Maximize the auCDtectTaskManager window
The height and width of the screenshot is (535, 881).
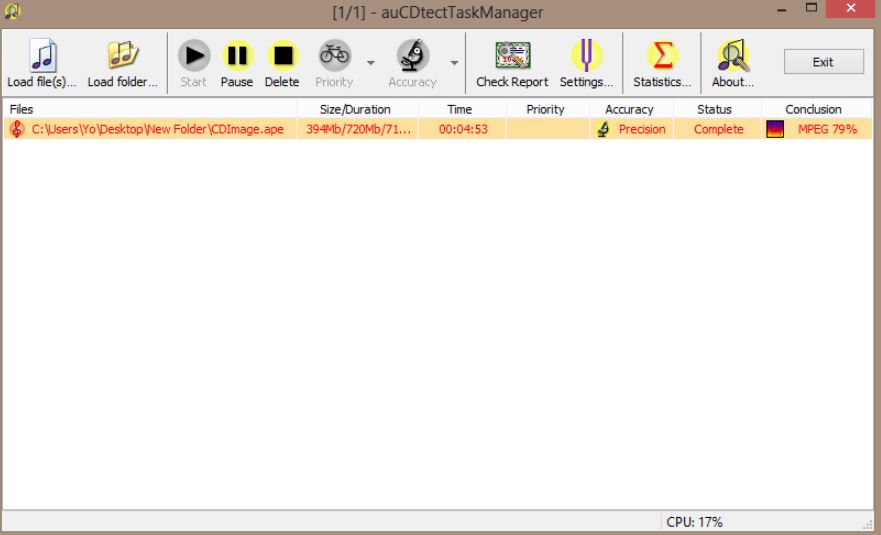(x=811, y=8)
